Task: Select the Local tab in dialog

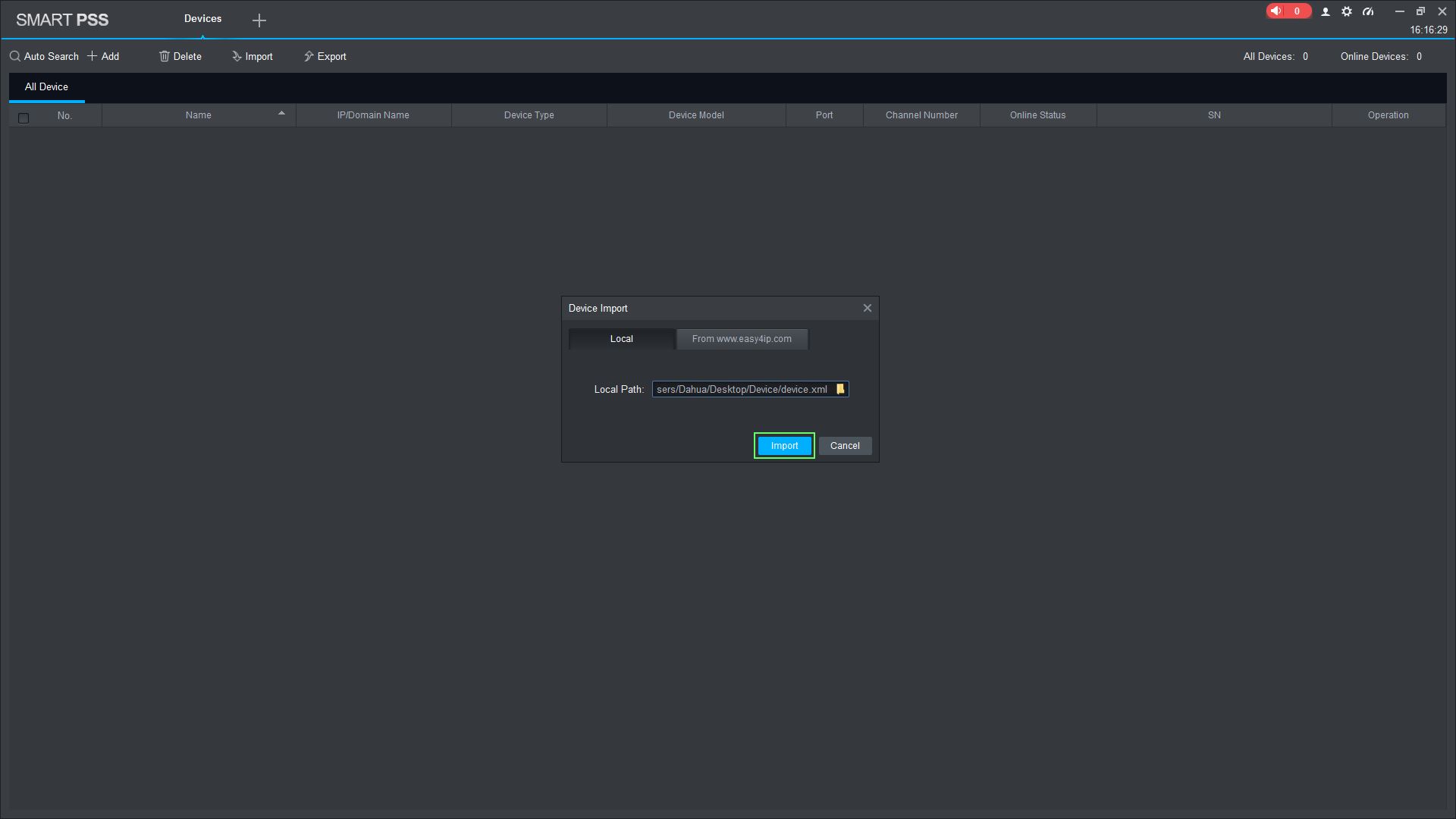Action: click(x=622, y=339)
